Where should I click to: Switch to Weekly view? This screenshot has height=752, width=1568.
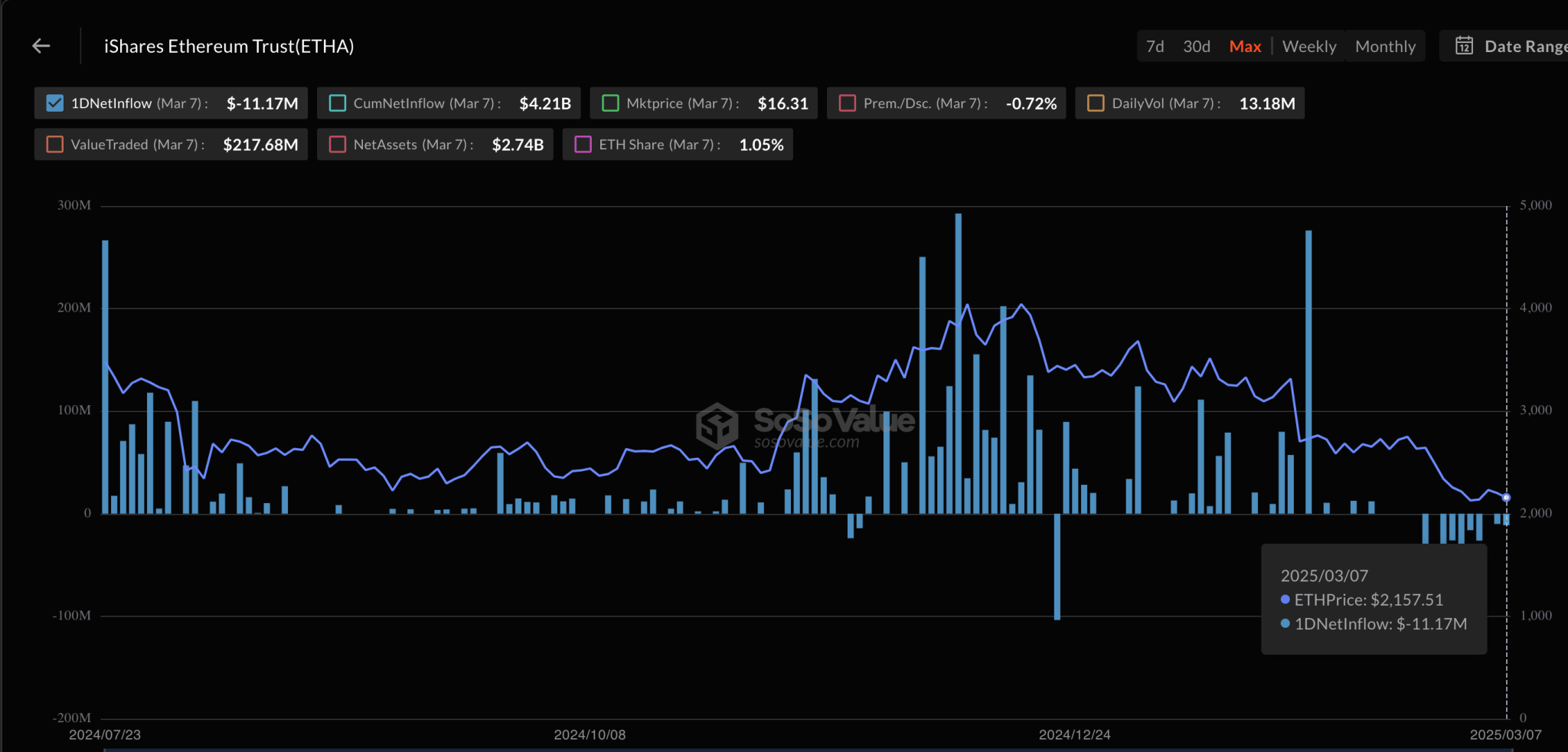pos(1309,46)
